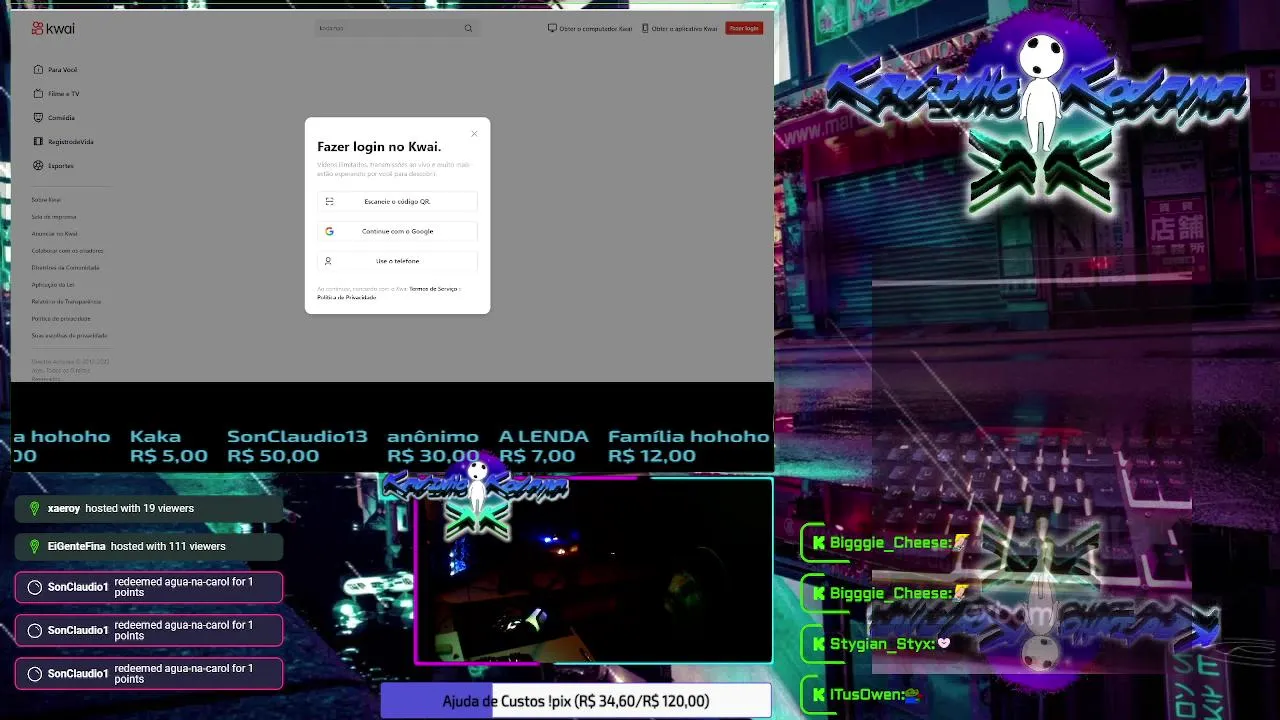
Task: Click the RegistrodeVida film icon
Action: point(38,141)
